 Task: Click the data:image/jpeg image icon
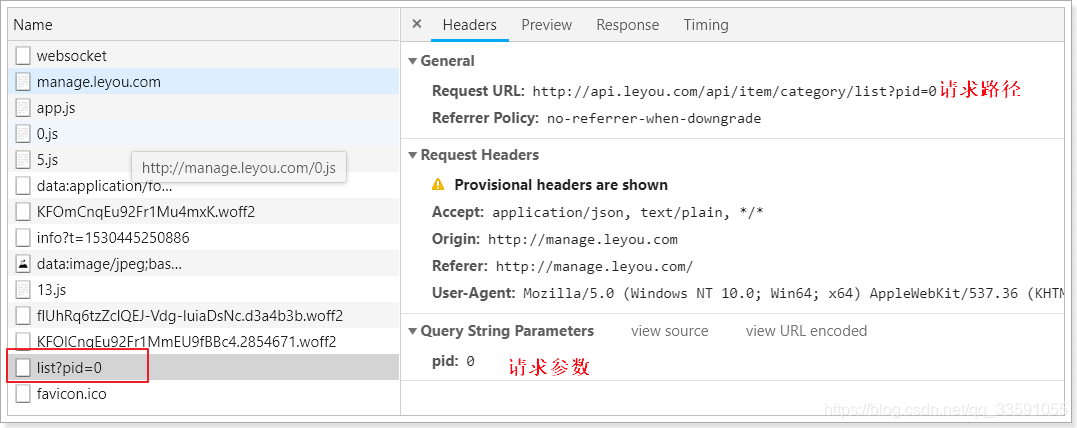pyautogui.click(x=23, y=264)
